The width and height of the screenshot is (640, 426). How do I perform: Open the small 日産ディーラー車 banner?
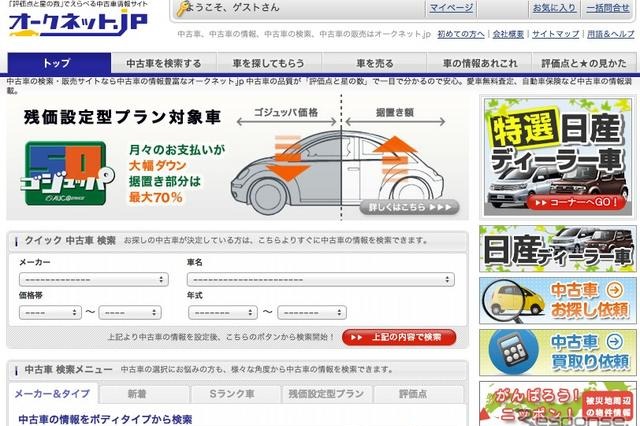click(x=558, y=249)
